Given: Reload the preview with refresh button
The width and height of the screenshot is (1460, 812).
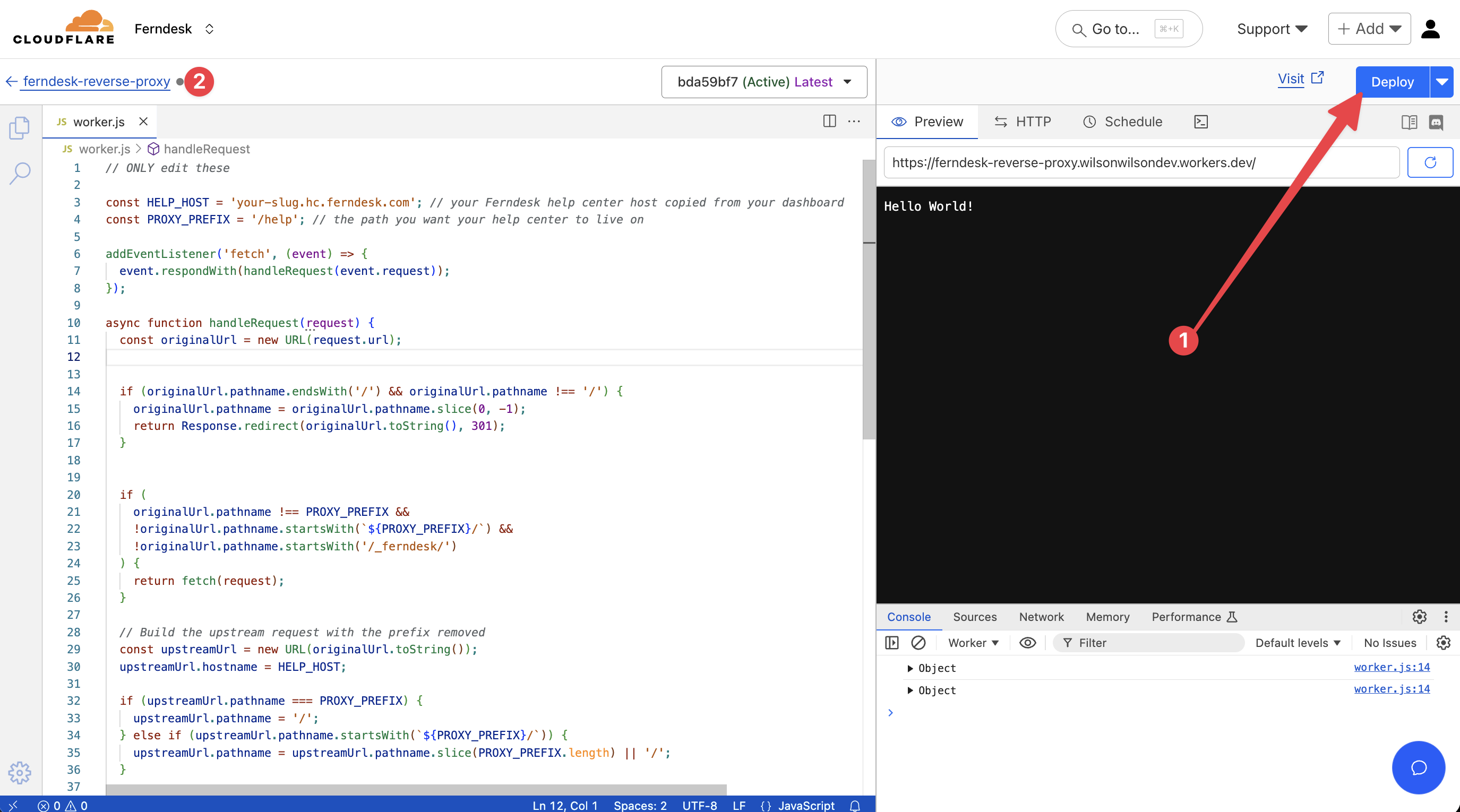Looking at the screenshot, I should (1429, 162).
